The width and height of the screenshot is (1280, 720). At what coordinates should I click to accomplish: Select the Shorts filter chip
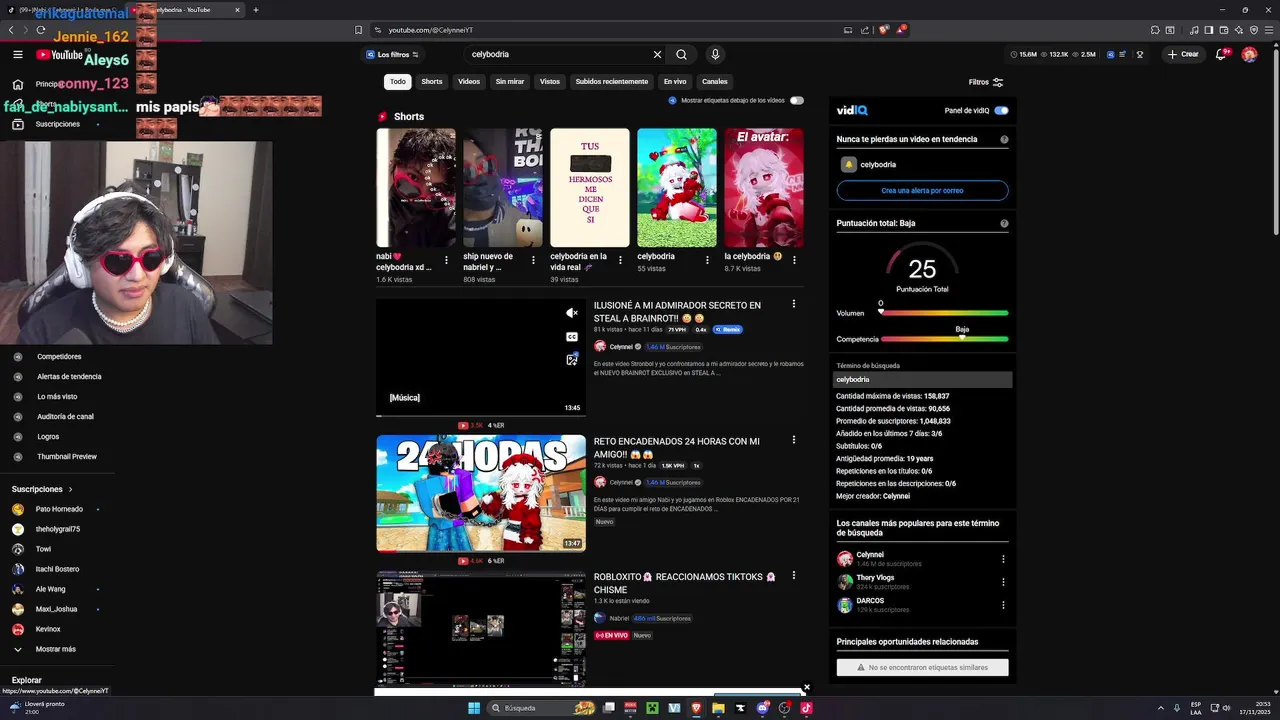[432, 81]
